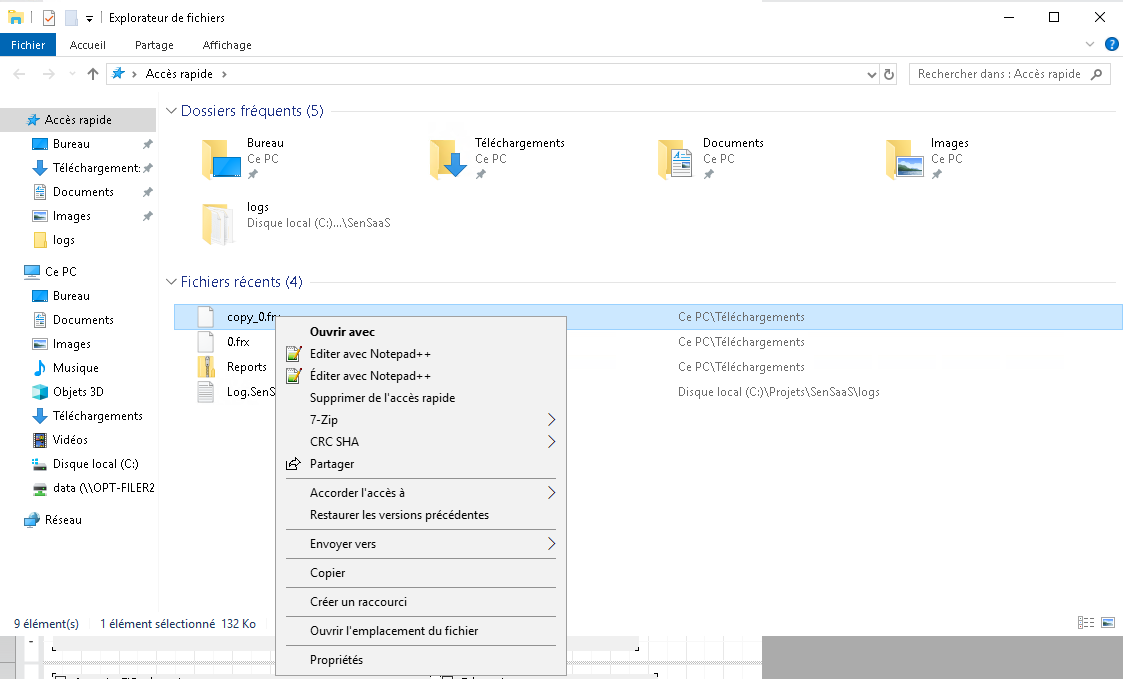The image size is (1123, 679).
Task: Open the Images folder in frequent folders
Action: [904, 159]
